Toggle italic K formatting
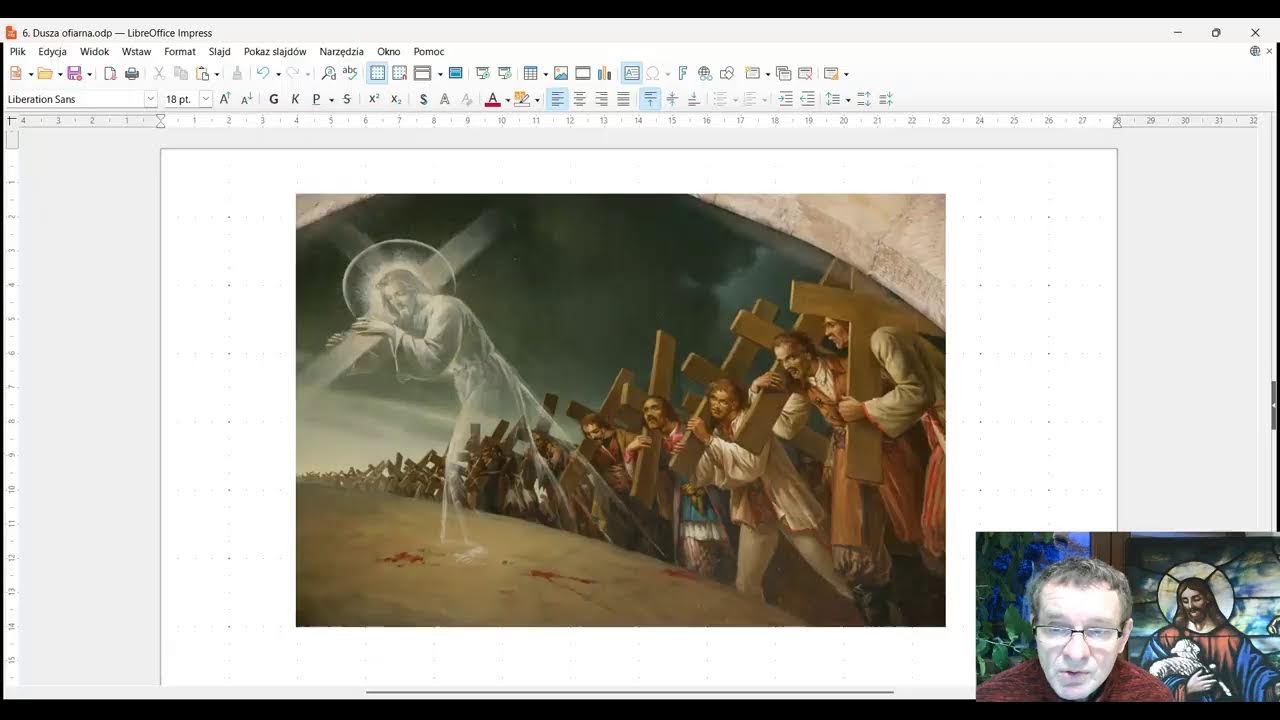1280x720 pixels. coord(295,99)
